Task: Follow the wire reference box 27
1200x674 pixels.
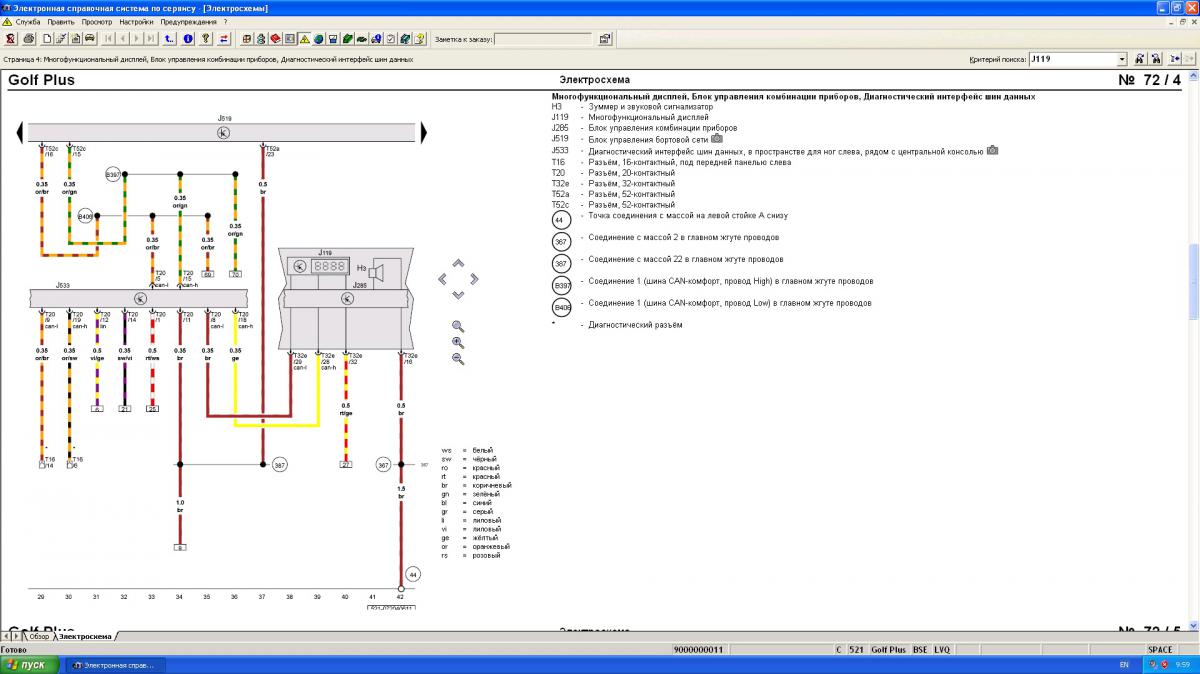Action: 346,464
